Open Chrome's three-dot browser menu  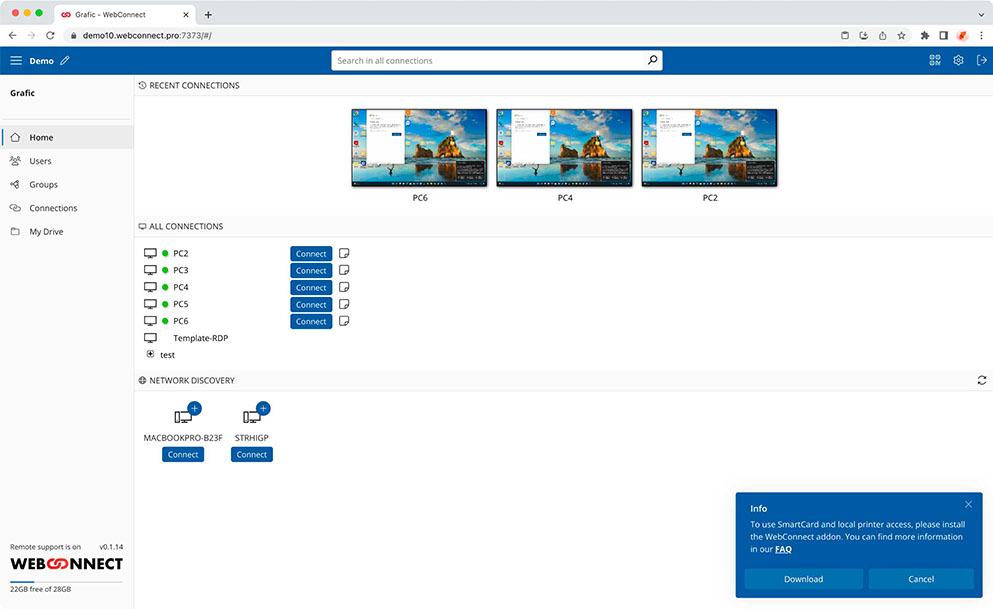point(981,35)
